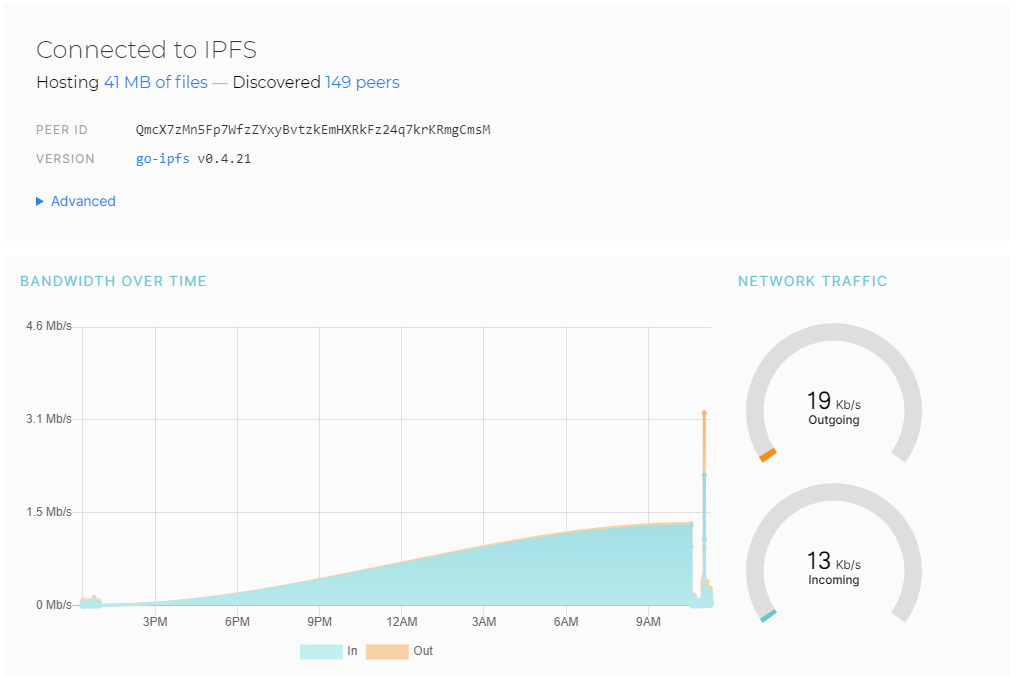Click the Peer ID hash value
1035x676 pixels.
[313, 130]
